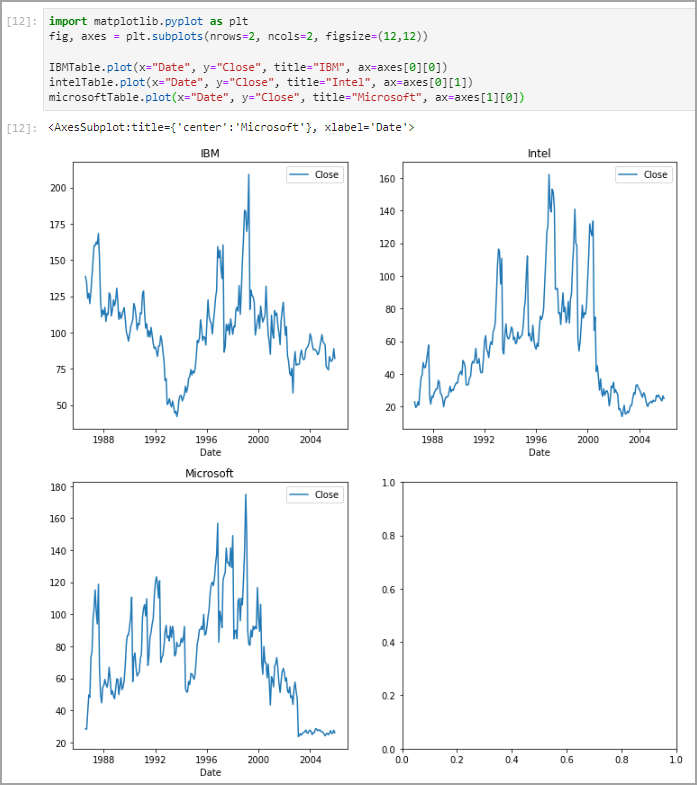Click the 'import matplotlib.pyplot as plt' line
The height and width of the screenshot is (785, 697).
[x=148, y=21]
